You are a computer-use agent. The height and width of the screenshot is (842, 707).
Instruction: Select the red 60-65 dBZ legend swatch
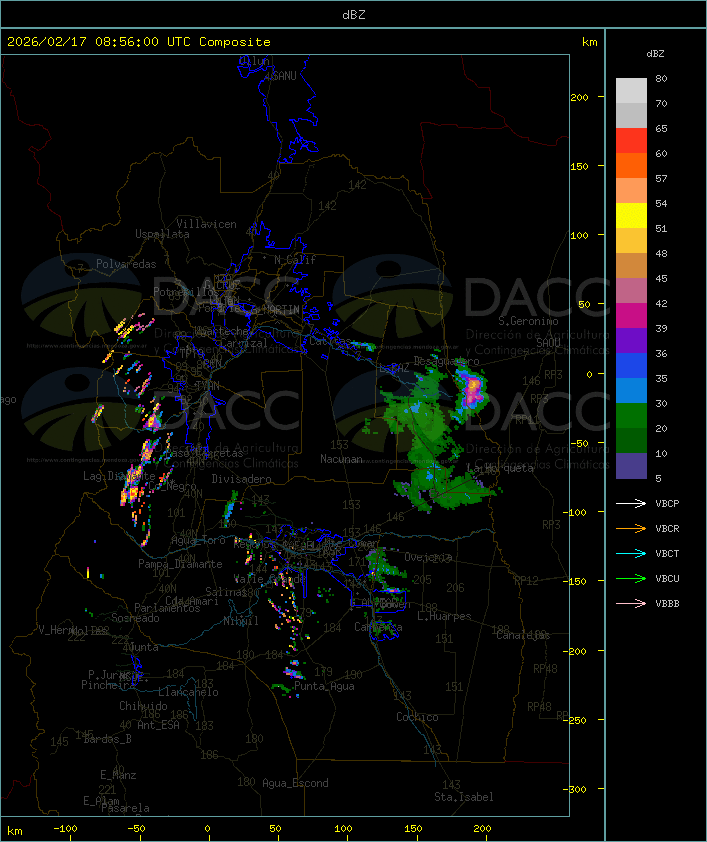tap(631, 141)
